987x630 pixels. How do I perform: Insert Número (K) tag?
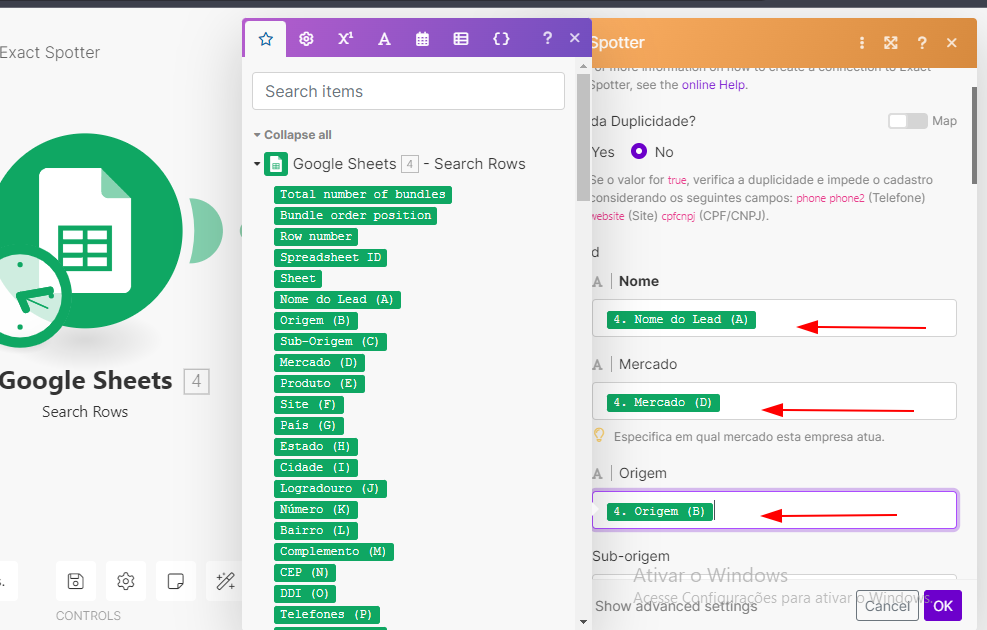click(x=315, y=509)
